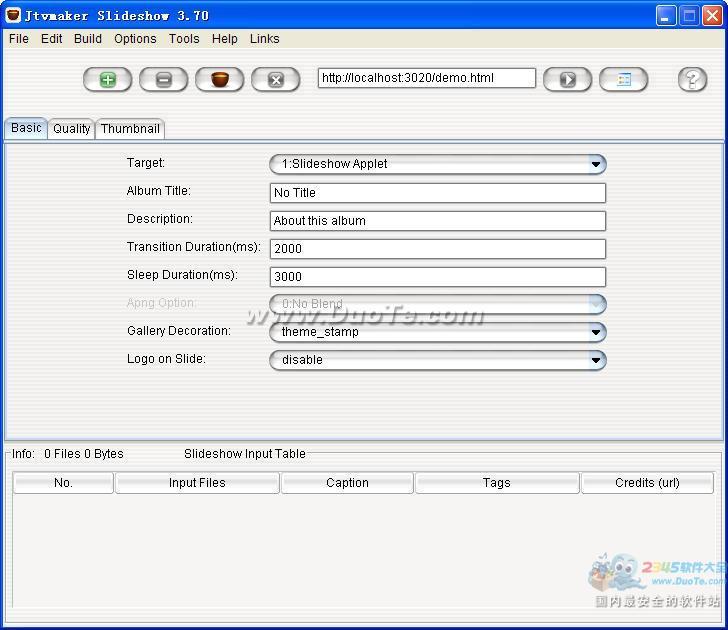The height and width of the screenshot is (630, 728).
Task: Minimize the Jtvmaker window
Action: click(666, 16)
